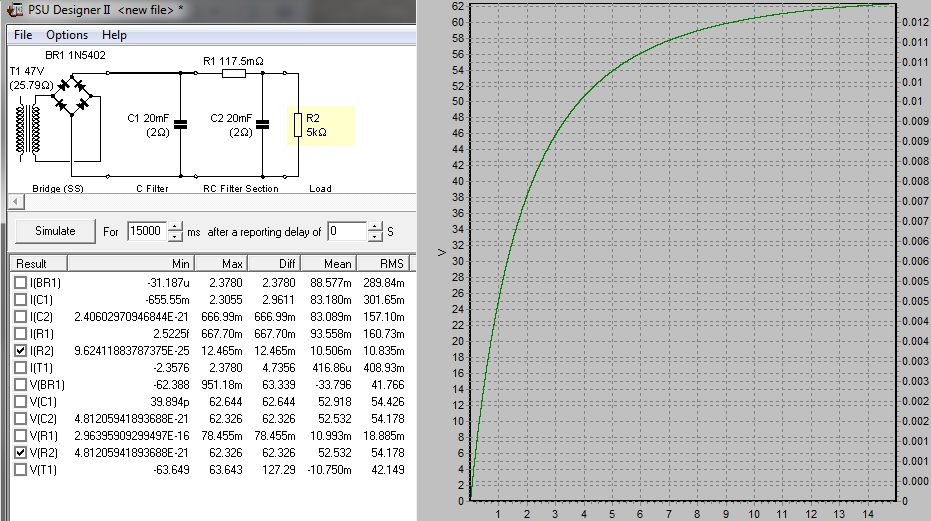Click the RMS column header
Screen dimensions: 931x521
pos(384,264)
